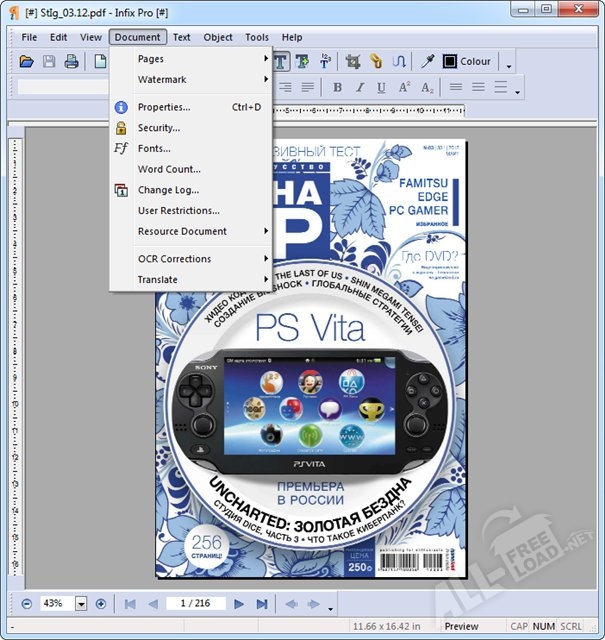
Task: Choose Word Count from Document menu
Action: pyautogui.click(x=169, y=169)
